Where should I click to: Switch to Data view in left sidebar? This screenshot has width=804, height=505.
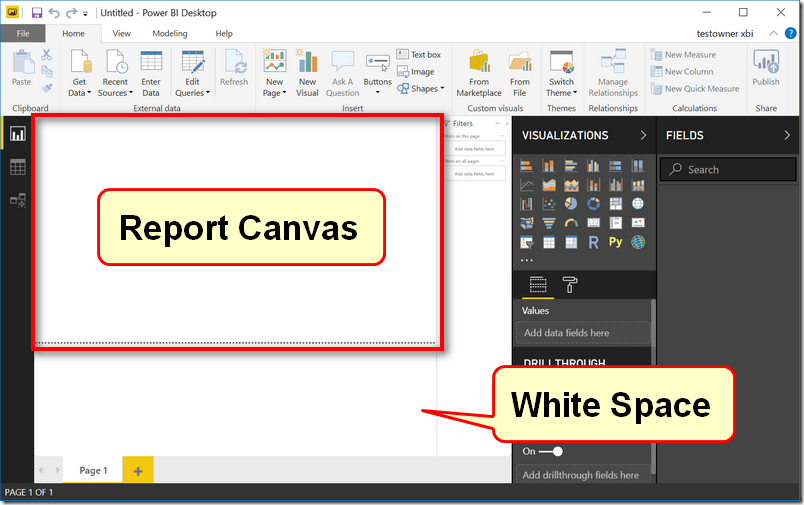click(17, 167)
